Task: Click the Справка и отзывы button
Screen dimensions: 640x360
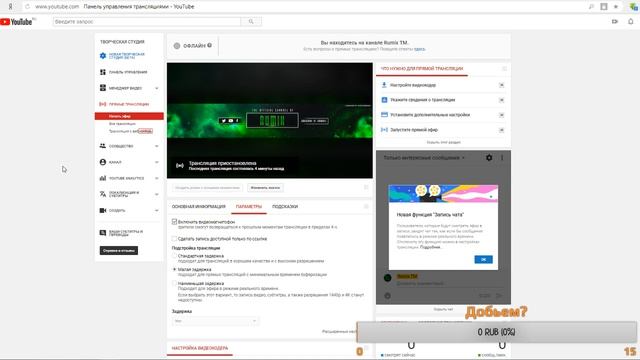Action: [118, 250]
